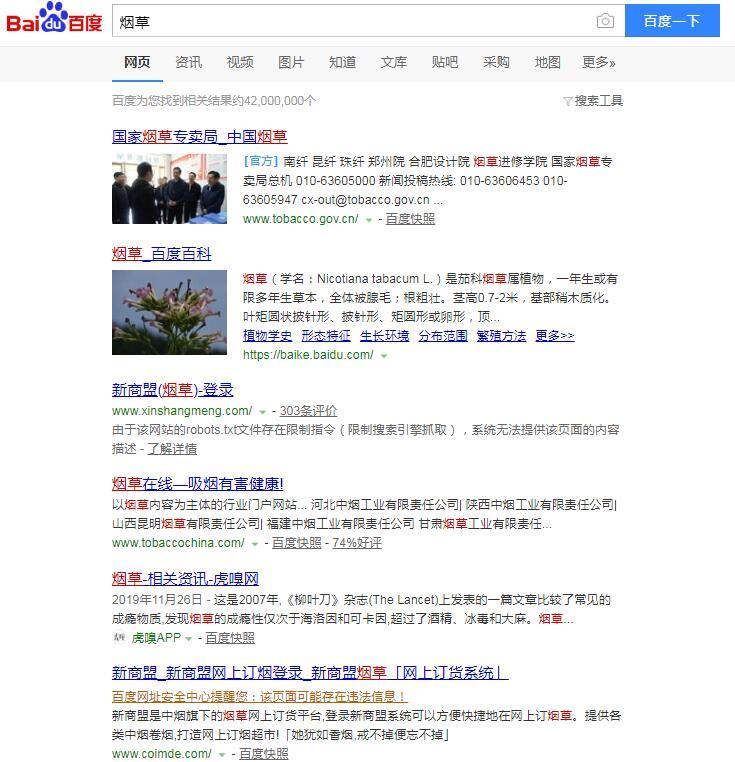Open 百度快照 for 虎嗅APP result
The width and height of the screenshot is (735, 762).
pyautogui.click(x=230, y=638)
